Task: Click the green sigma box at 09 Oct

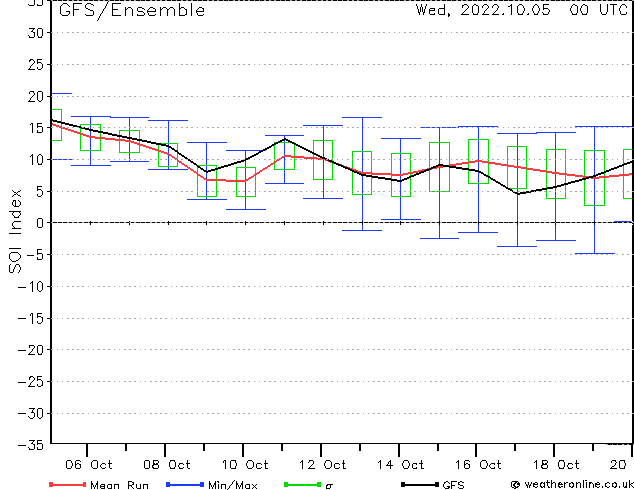Action: tap(207, 181)
